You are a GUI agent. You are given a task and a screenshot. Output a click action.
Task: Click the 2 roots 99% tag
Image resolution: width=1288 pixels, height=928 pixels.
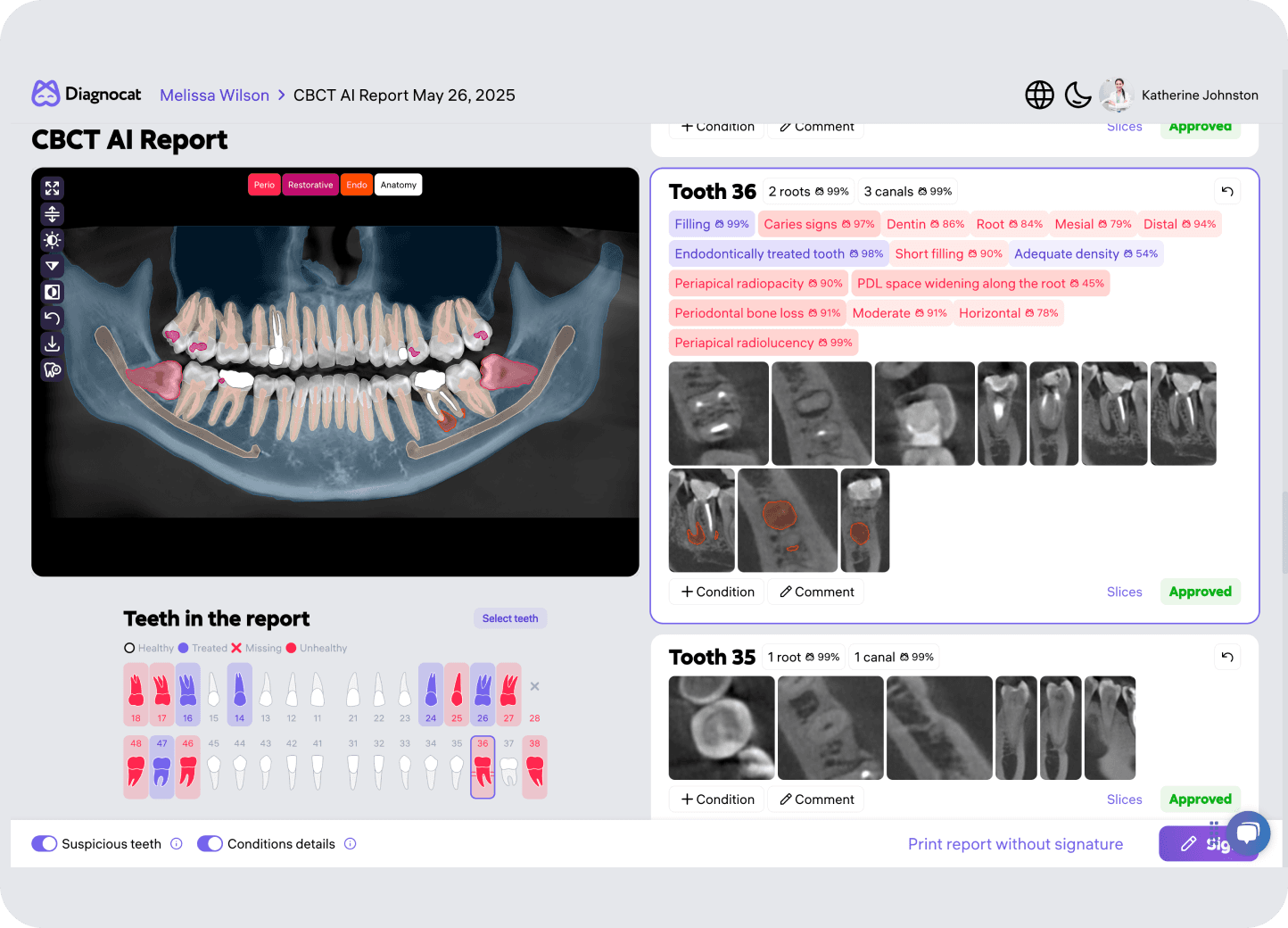point(808,191)
